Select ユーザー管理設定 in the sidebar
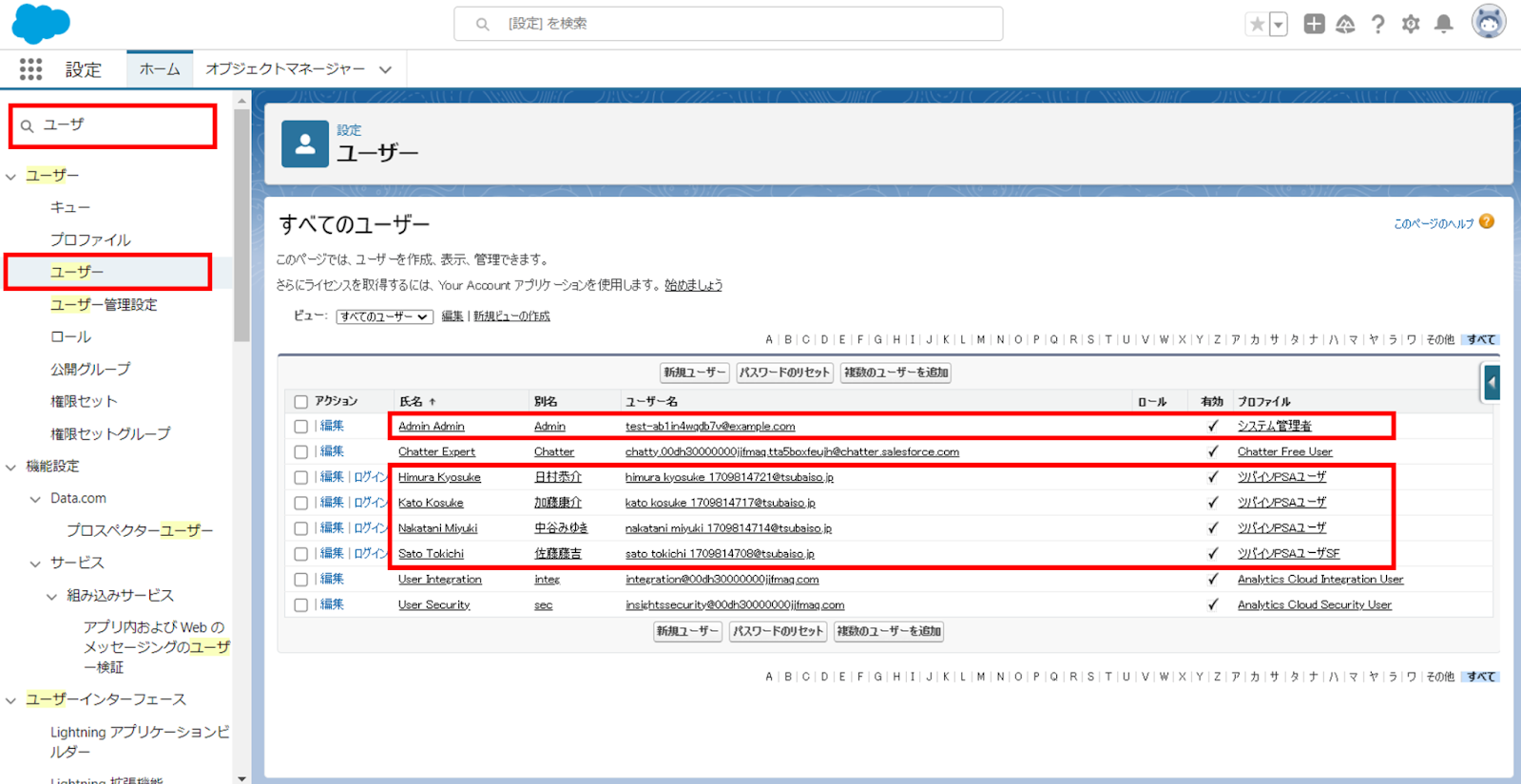Viewport: 1521px width, 784px height. (x=104, y=304)
